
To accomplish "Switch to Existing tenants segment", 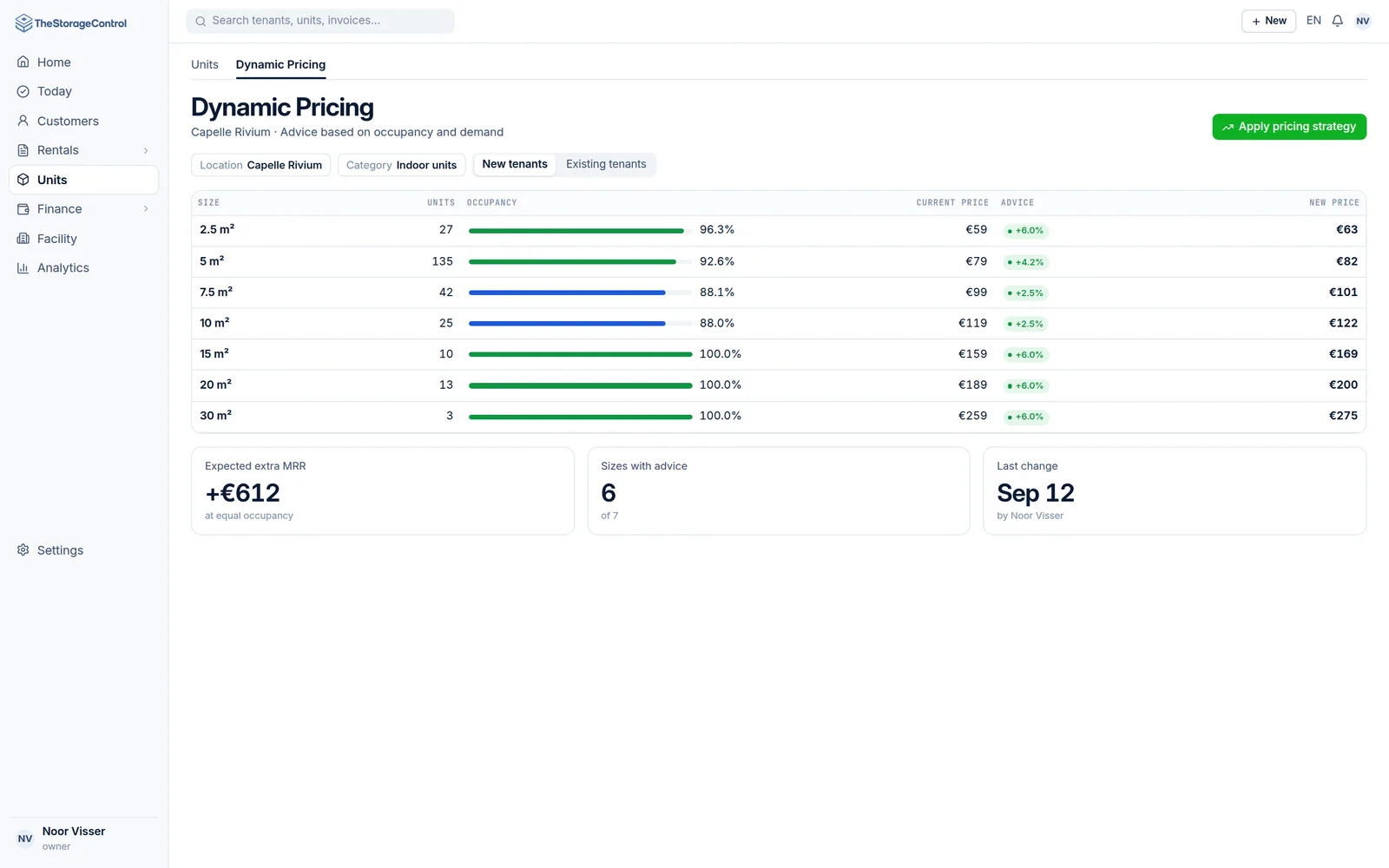I will click(x=606, y=164).
